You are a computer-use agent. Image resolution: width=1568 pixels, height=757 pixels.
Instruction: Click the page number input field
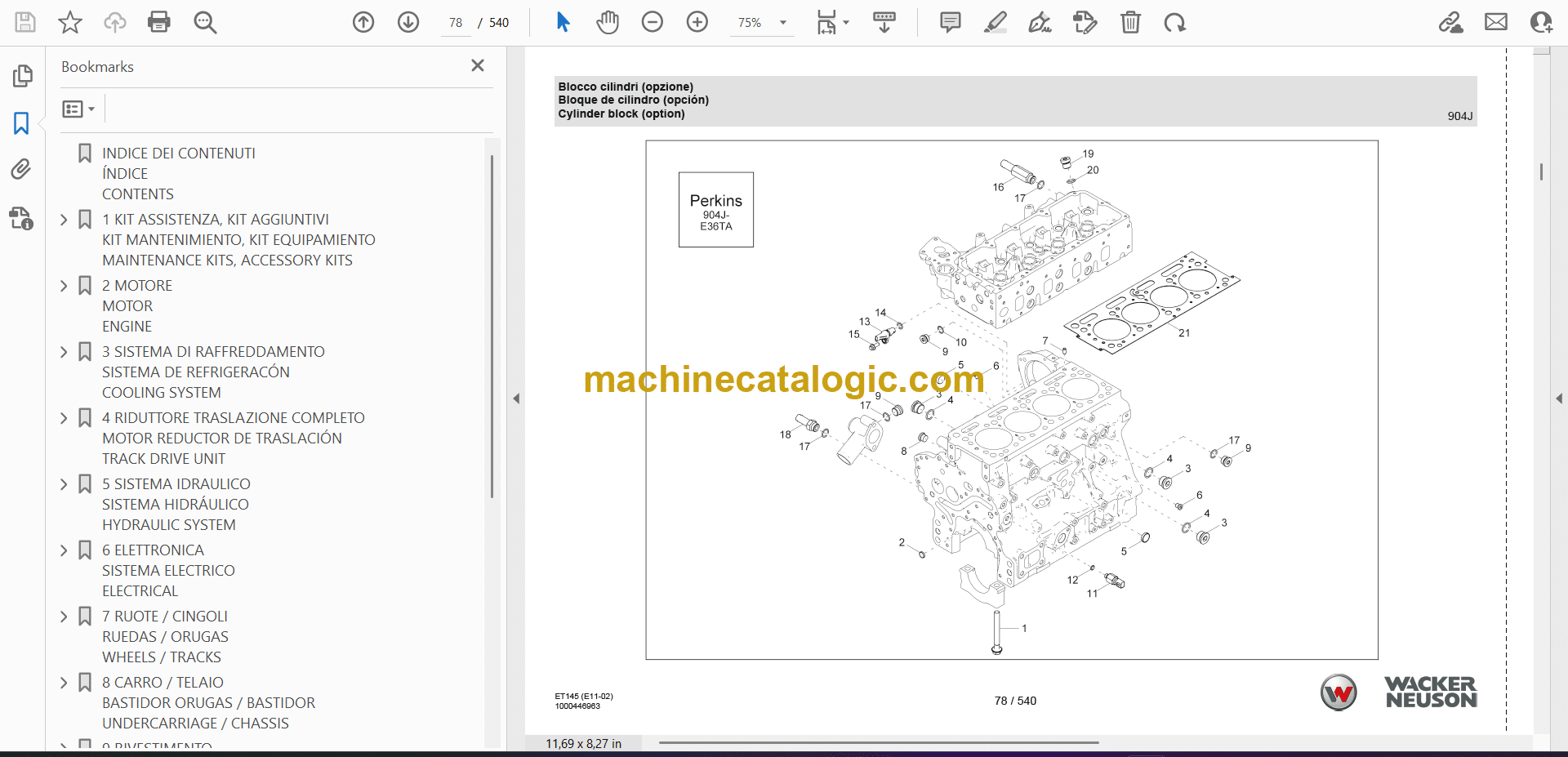[456, 23]
